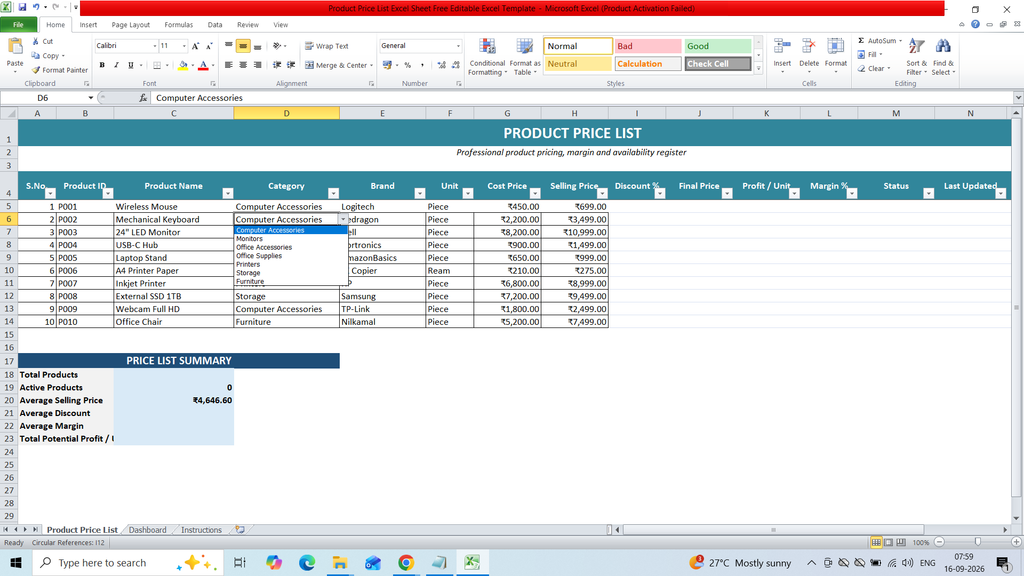Viewport: 1024px width, 576px height.
Task: Click the formula bar text
Action: (199, 98)
